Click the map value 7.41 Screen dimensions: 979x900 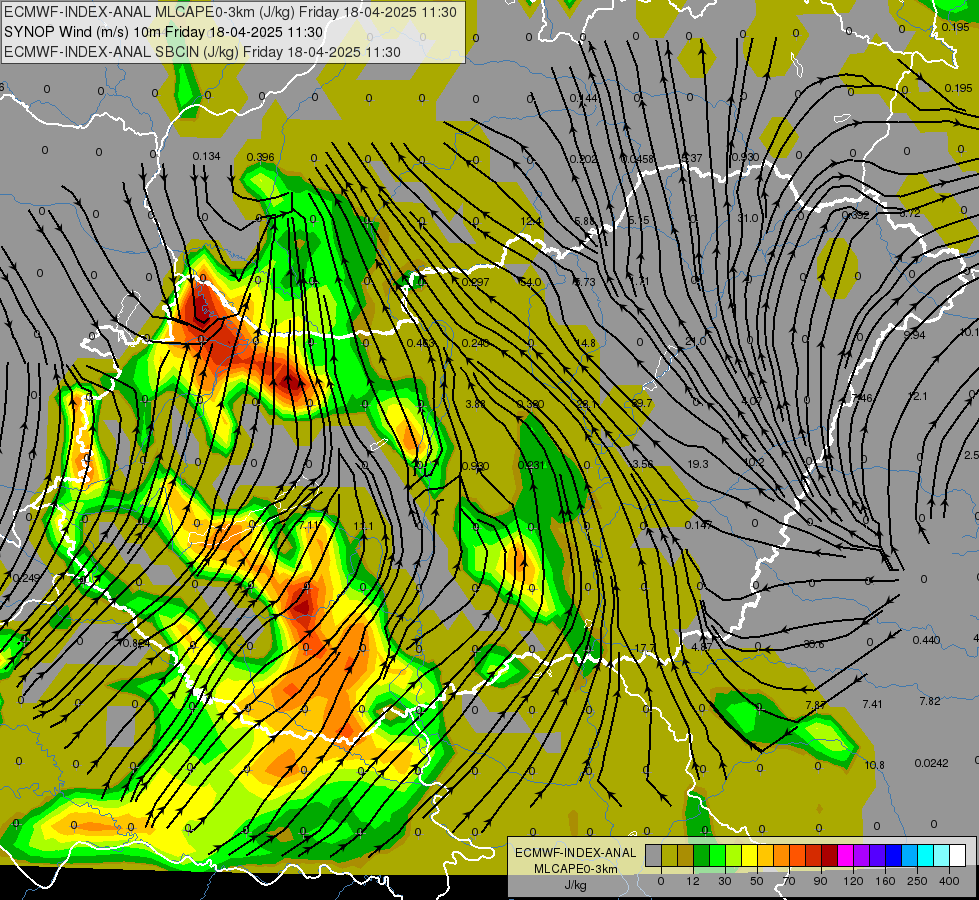tap(872, 705)
